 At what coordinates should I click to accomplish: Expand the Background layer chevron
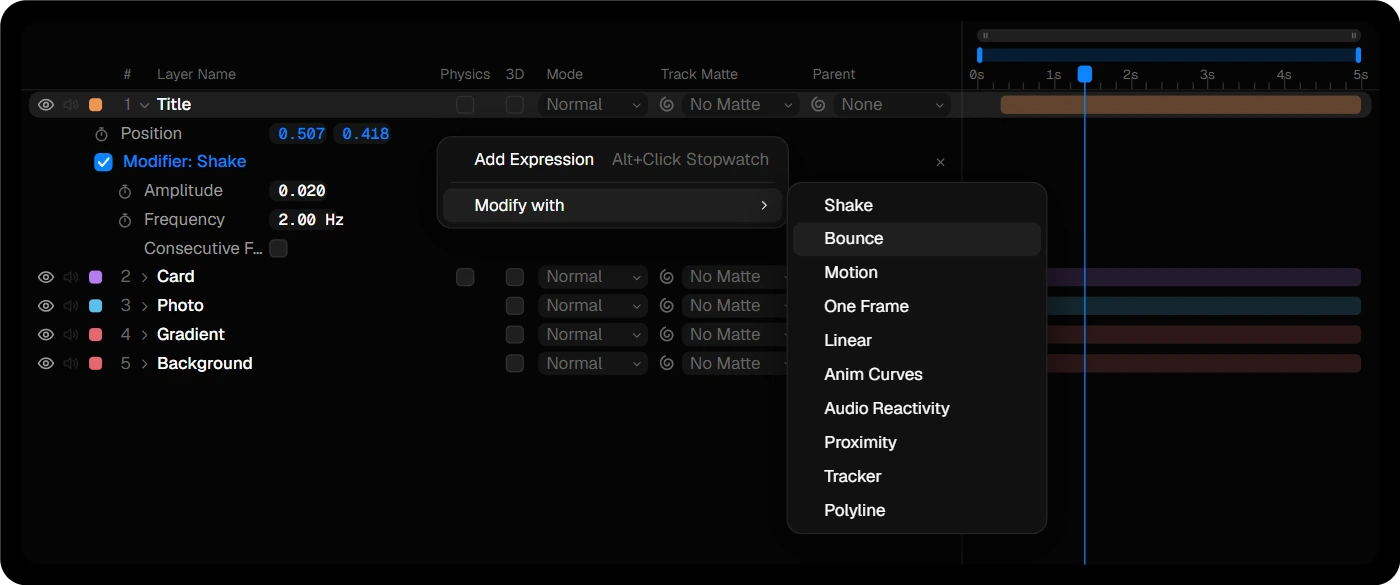click(144, 364)
